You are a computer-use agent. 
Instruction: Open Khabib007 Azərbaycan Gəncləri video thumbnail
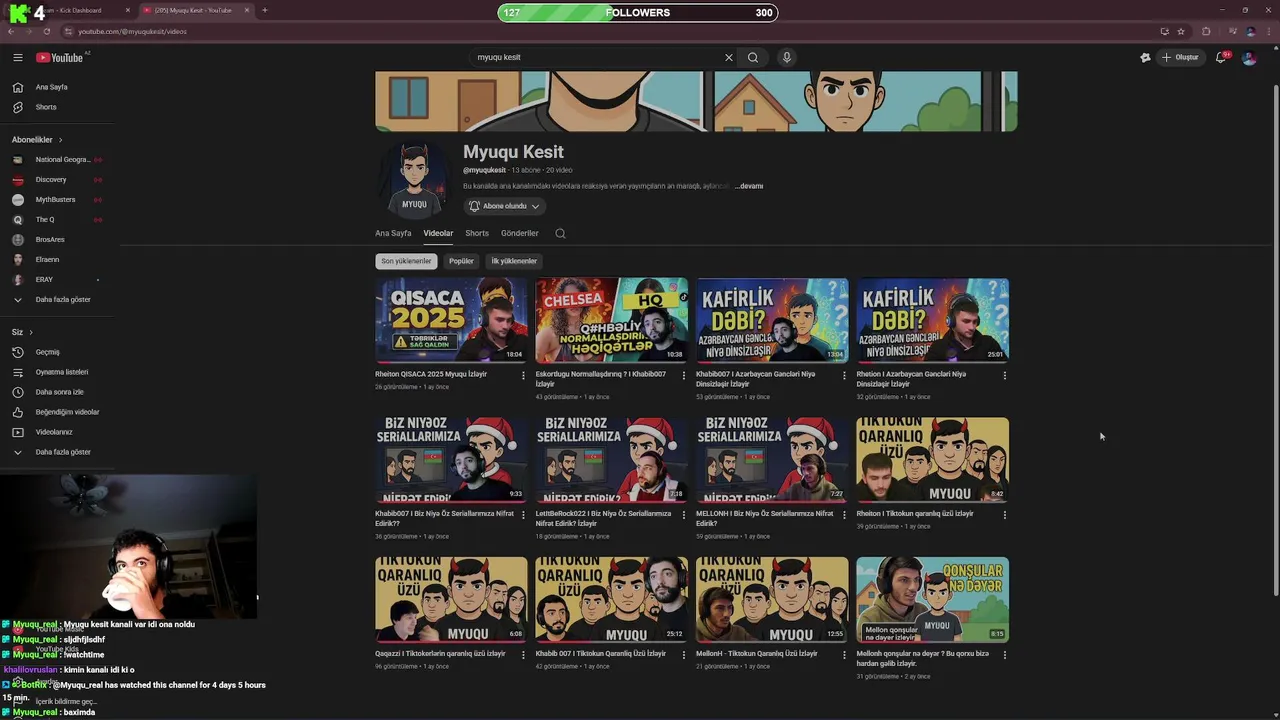point(772,320)
